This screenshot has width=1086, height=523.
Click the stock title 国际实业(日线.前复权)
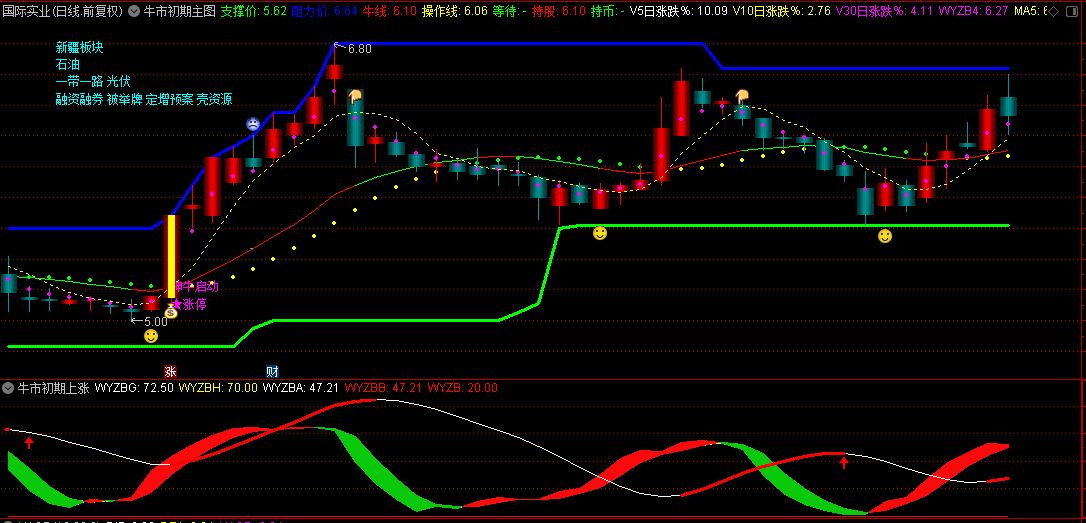[63, 11]
